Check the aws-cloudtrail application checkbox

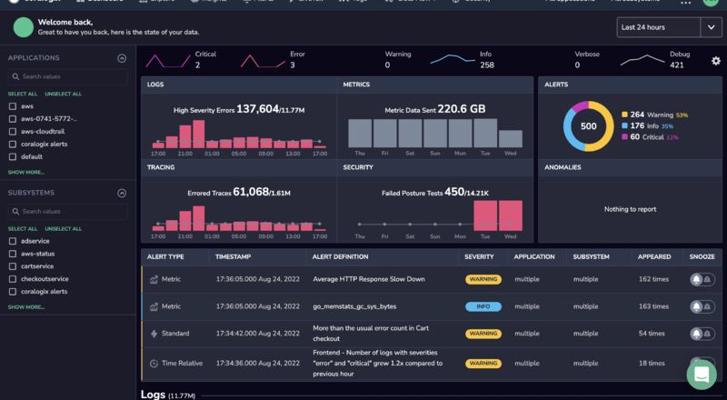[12, 131]
